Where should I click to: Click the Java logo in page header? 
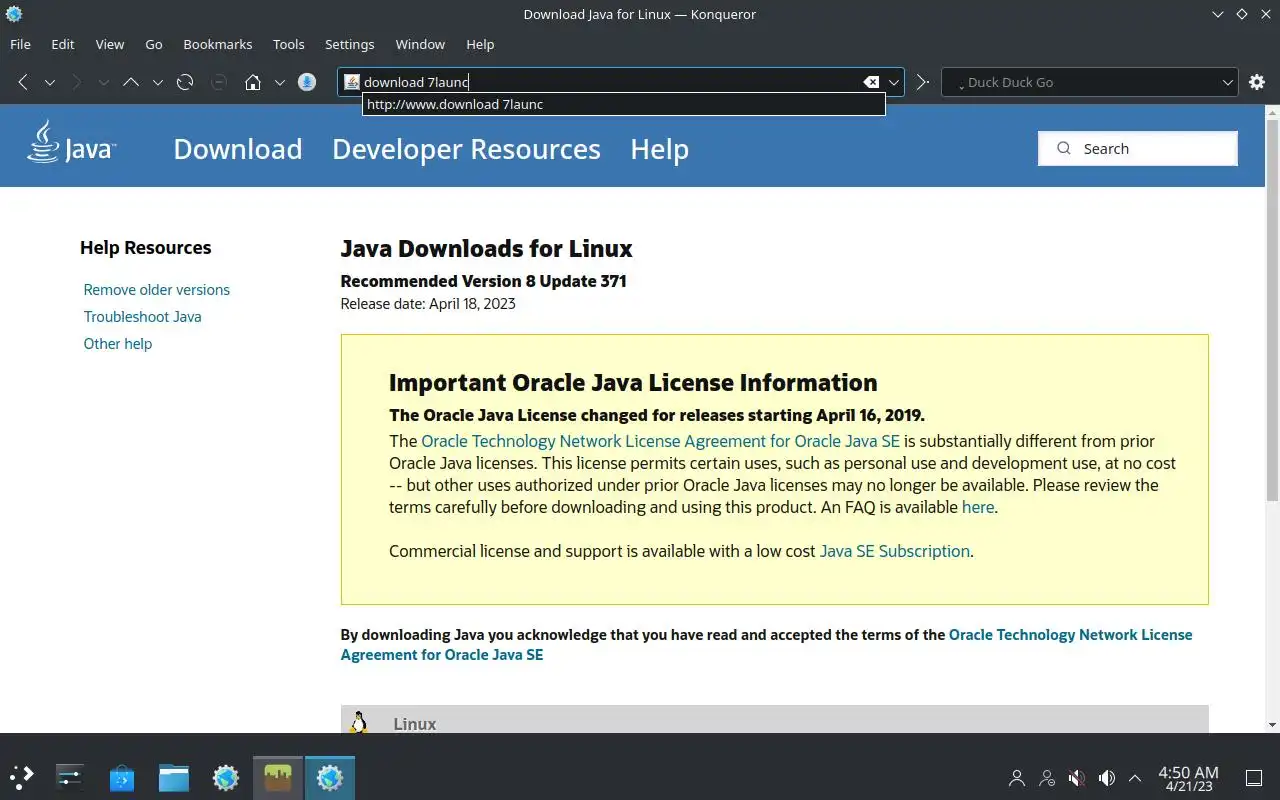point(71,142)
